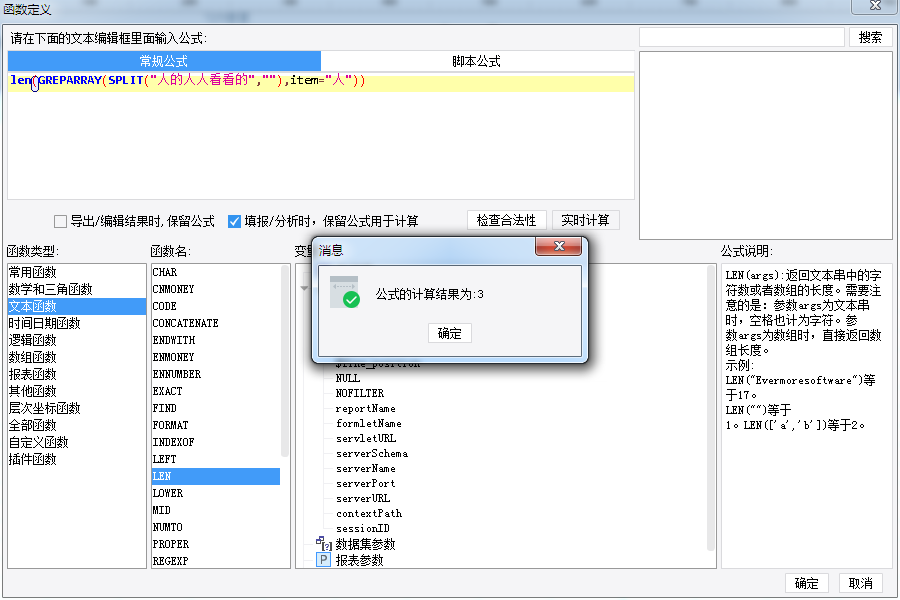Screen dimensions: 900x600
Task: Click the variable list scrollbar
Action: pyautogui.click(x=711, y=408)
